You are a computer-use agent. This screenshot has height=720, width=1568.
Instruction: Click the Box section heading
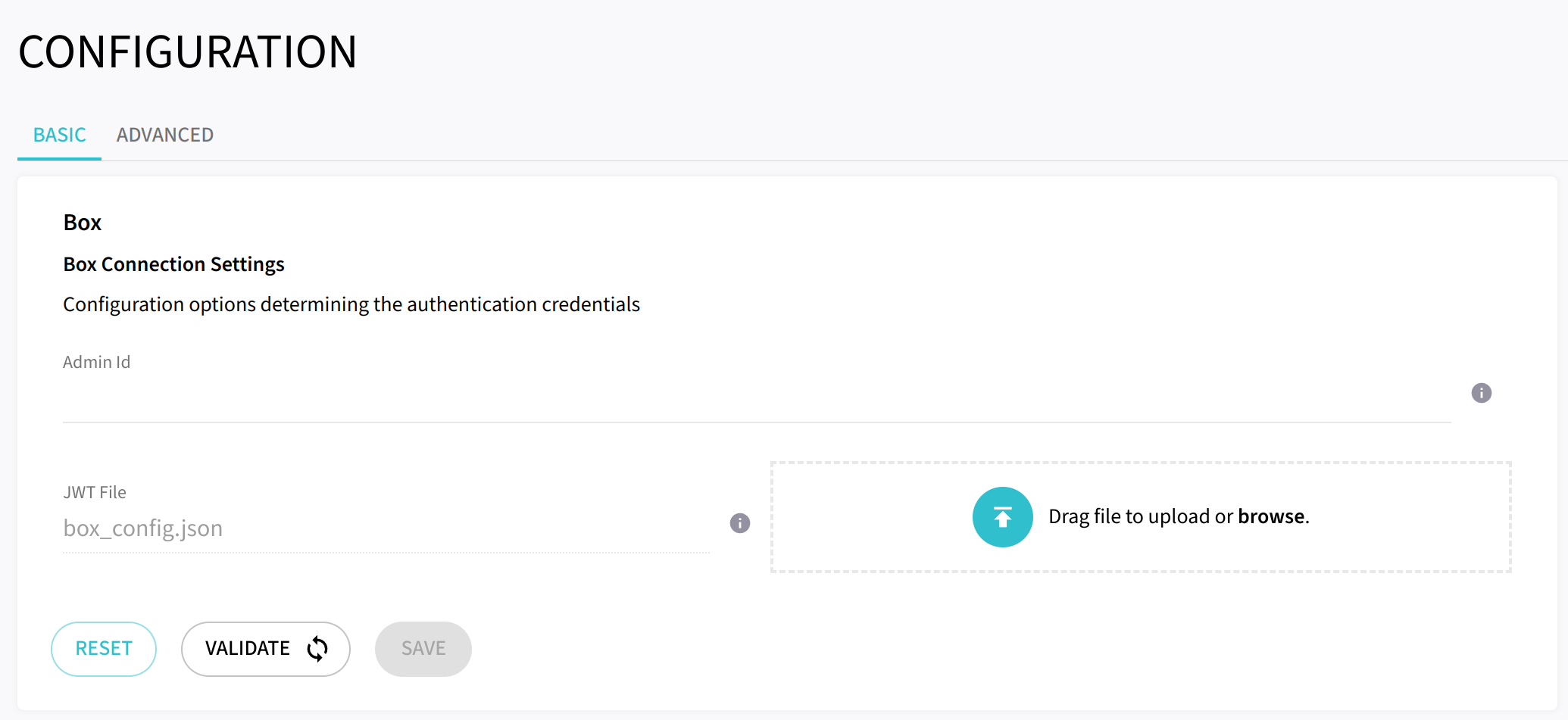coord(82,223)
